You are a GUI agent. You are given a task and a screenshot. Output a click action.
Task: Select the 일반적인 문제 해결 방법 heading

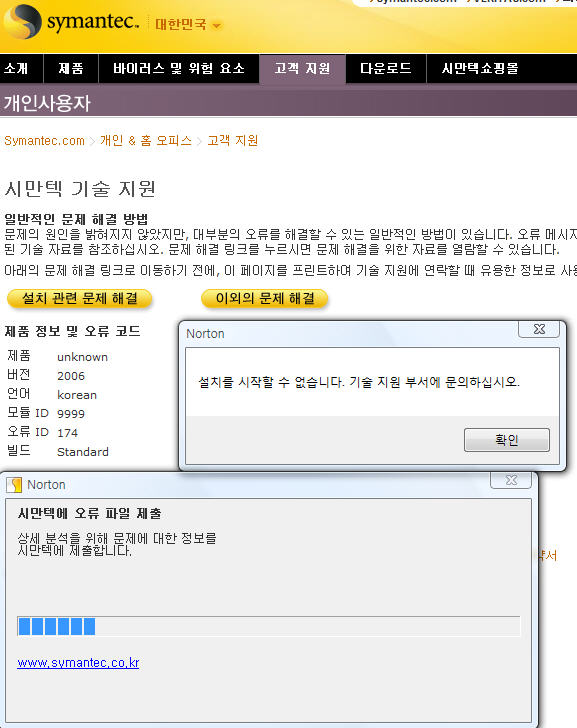[x=76, y=219]
